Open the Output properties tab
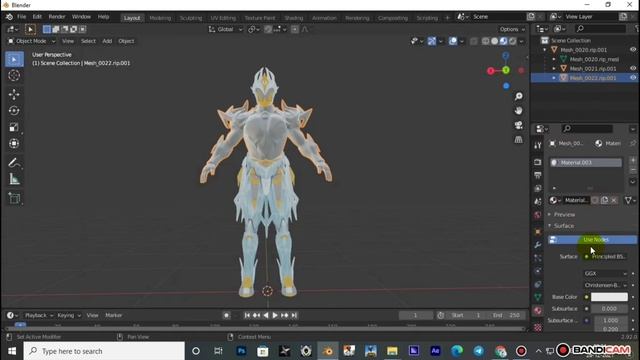The height and width of the screenshot is (360, 640). tap(538, 175)
